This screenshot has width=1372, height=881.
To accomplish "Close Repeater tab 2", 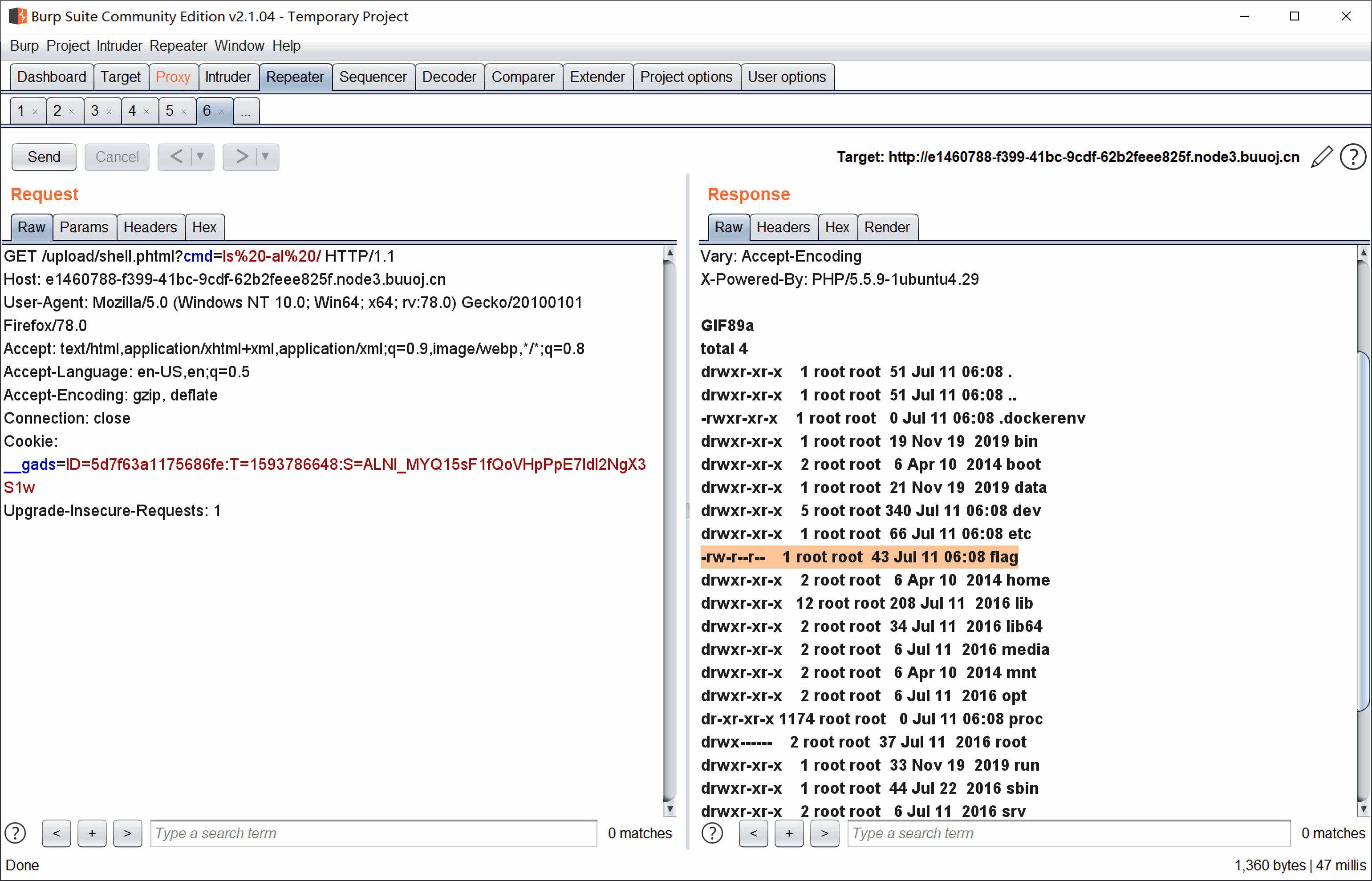I will click(72, 112).
